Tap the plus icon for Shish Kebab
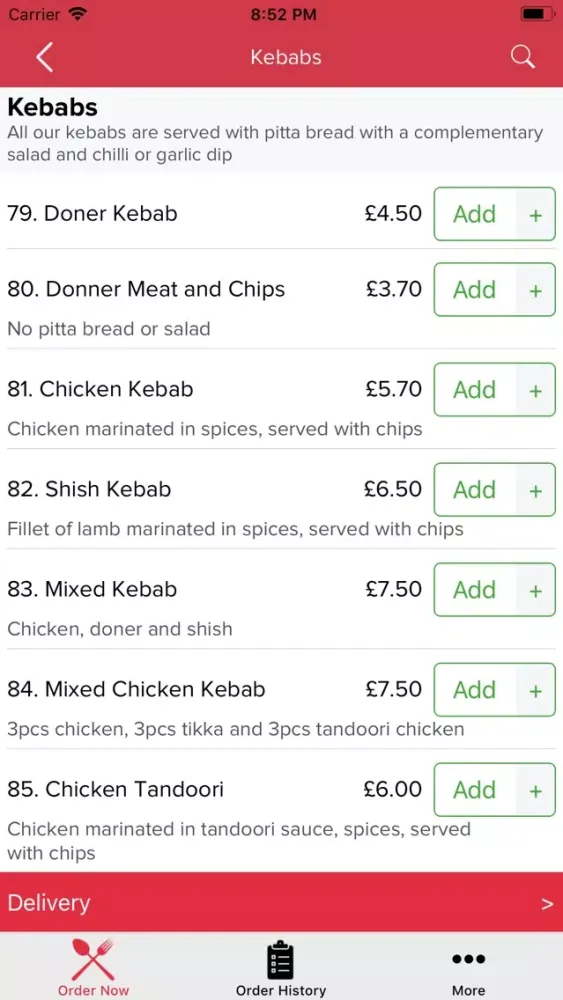Image resolution: width=563 pixels, height=1000 pixels. 536,490
